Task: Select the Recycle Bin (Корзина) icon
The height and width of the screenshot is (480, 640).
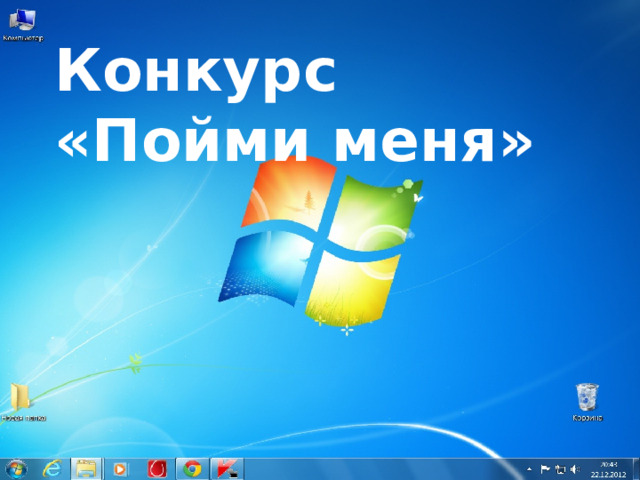Action: pos(587,402)
